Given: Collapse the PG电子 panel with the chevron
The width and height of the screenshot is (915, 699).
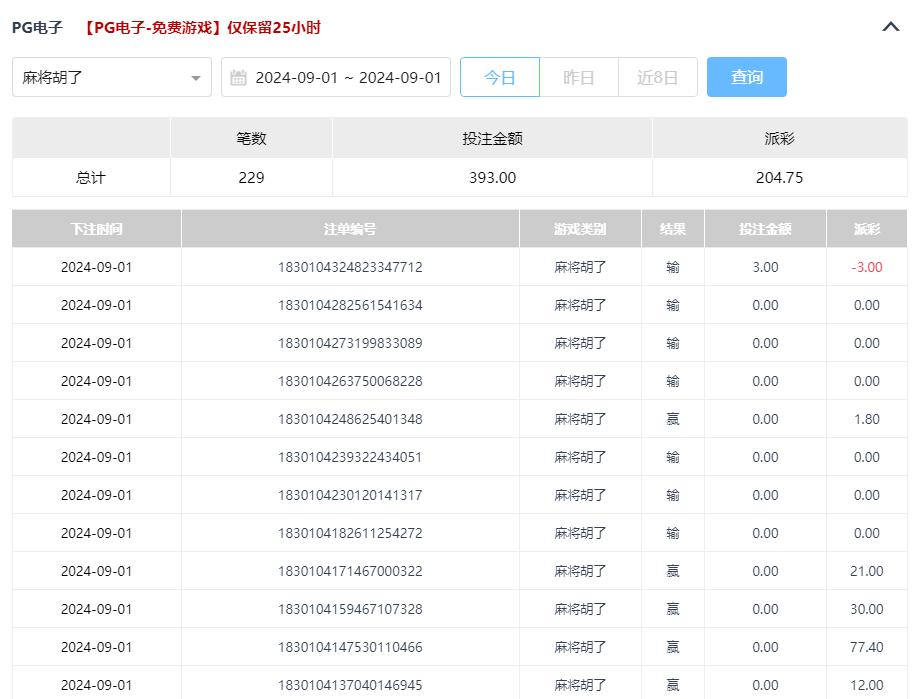Looking at the screenshot, I should [891, 28].
